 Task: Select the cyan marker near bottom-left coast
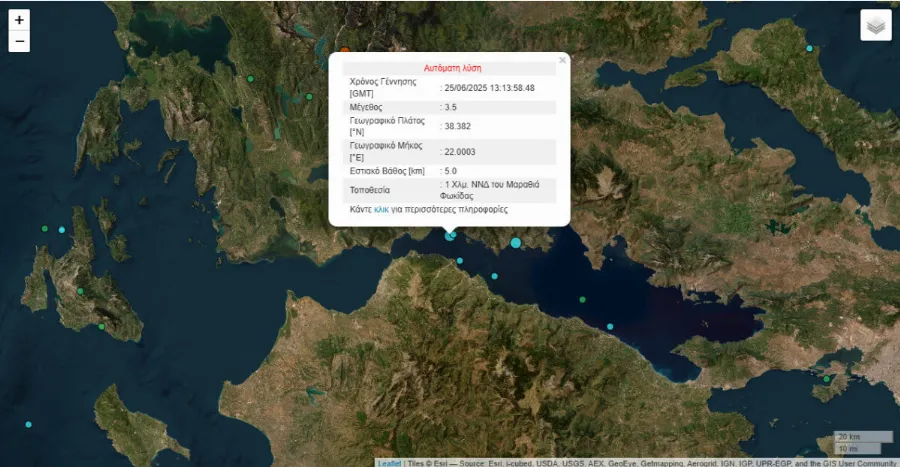(29, 425)
